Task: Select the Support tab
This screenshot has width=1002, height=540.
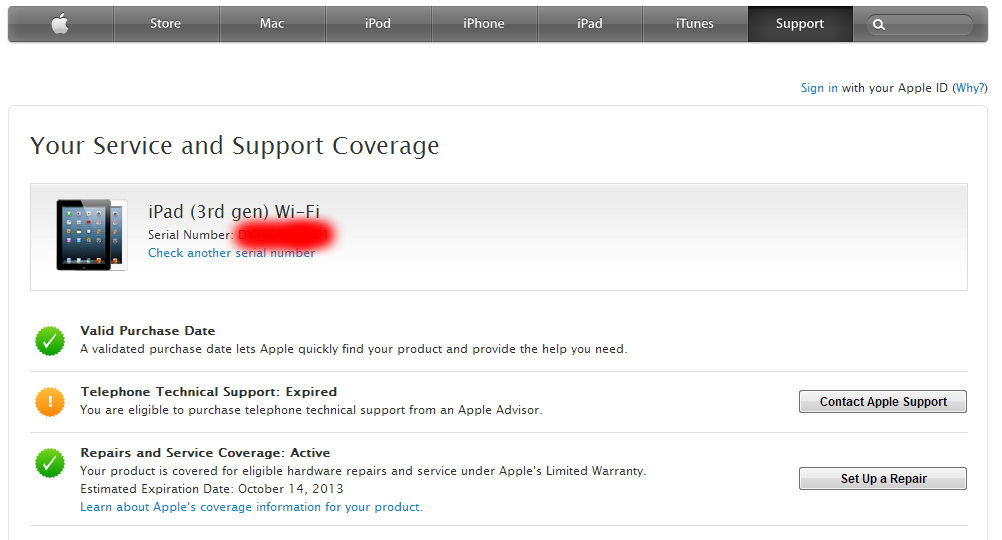Action: coord(800,24)
